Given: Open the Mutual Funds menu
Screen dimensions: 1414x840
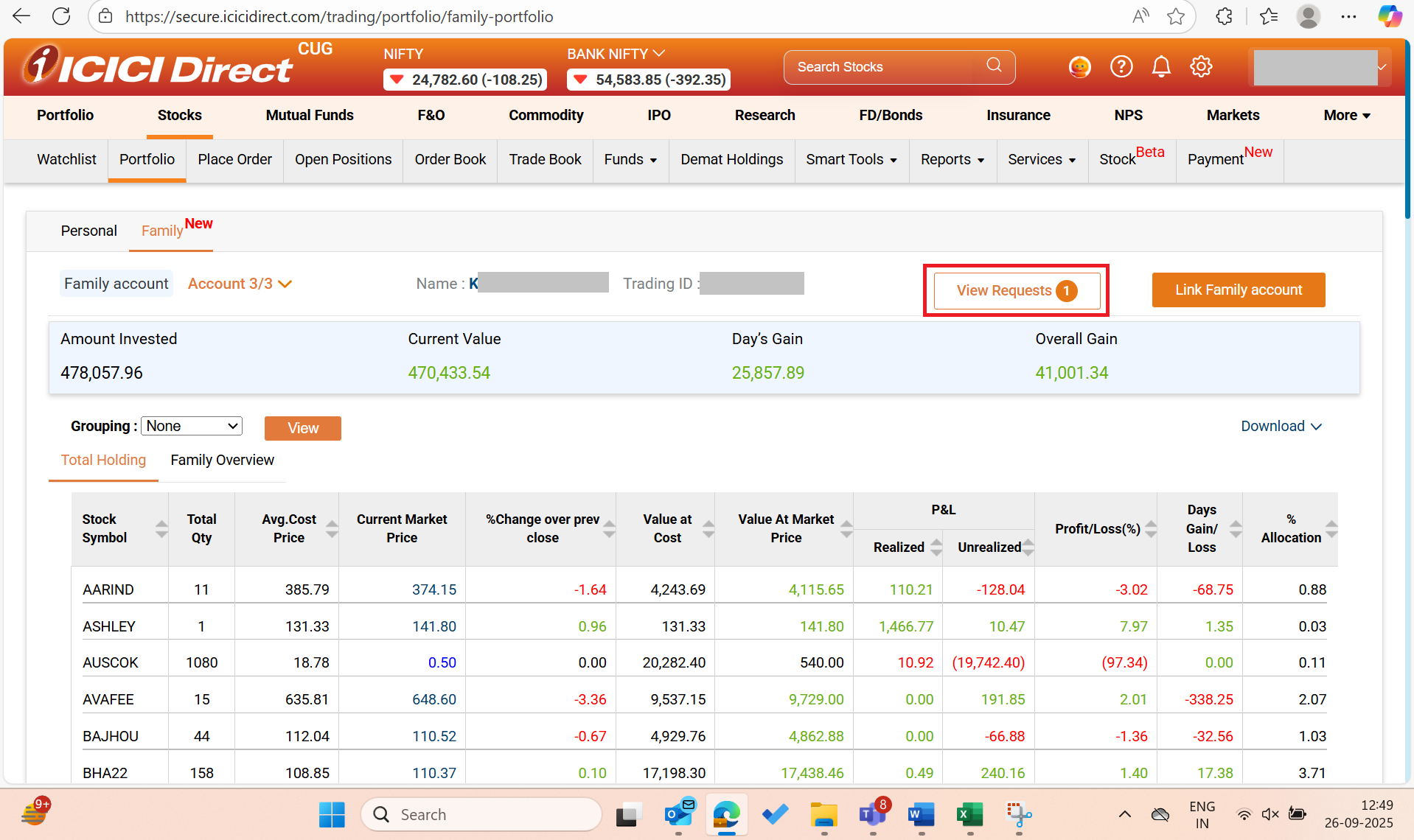Looking at the screenshot, I should coord(310,115).
